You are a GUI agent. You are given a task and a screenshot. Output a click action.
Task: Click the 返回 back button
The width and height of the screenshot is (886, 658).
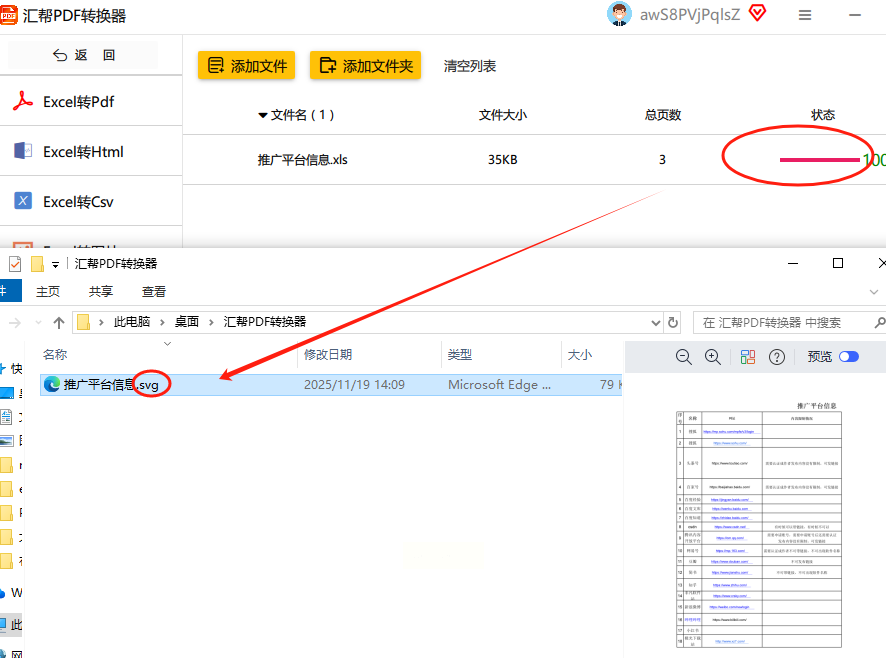pyautogui.click(x=83, y=55)
